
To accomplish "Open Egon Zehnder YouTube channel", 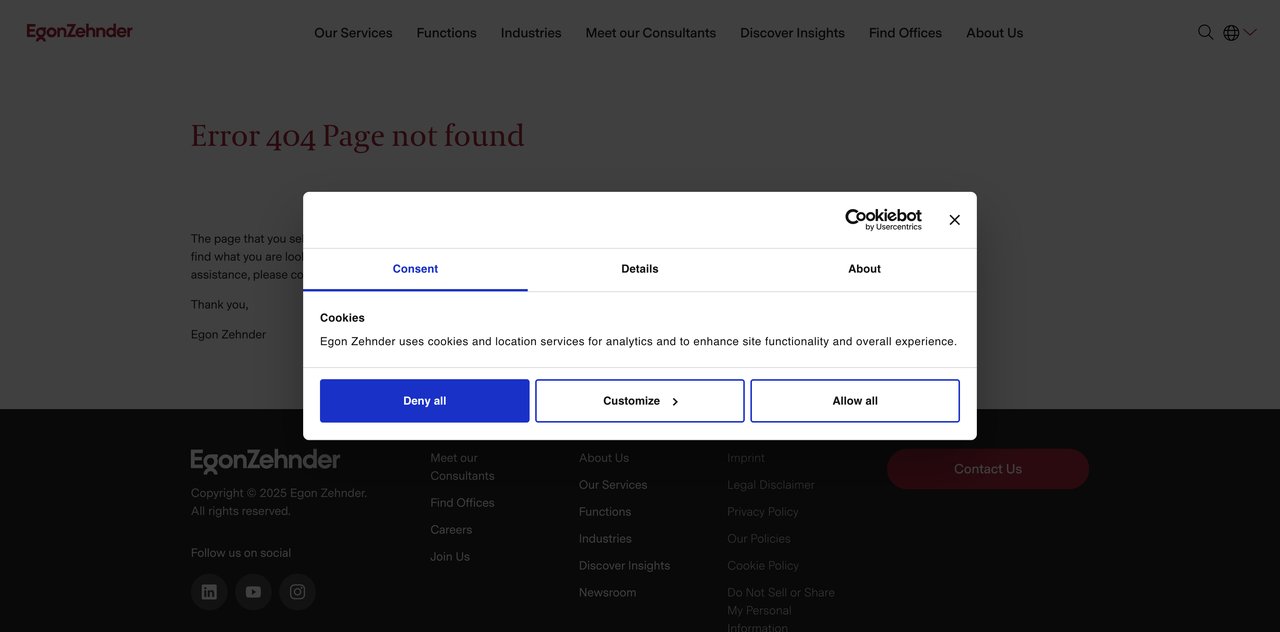I will coord(253,592).
